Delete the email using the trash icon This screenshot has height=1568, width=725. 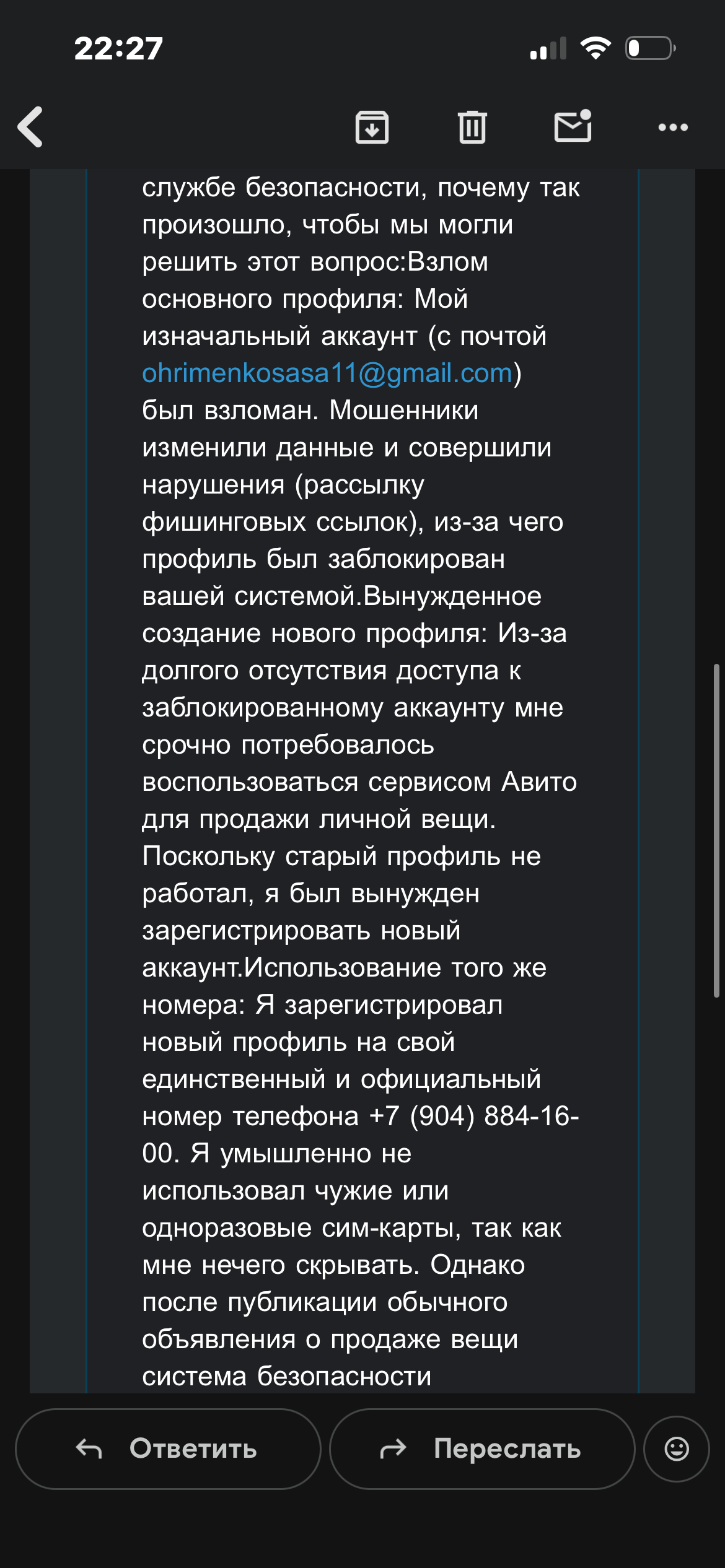[x=472, y=127]
